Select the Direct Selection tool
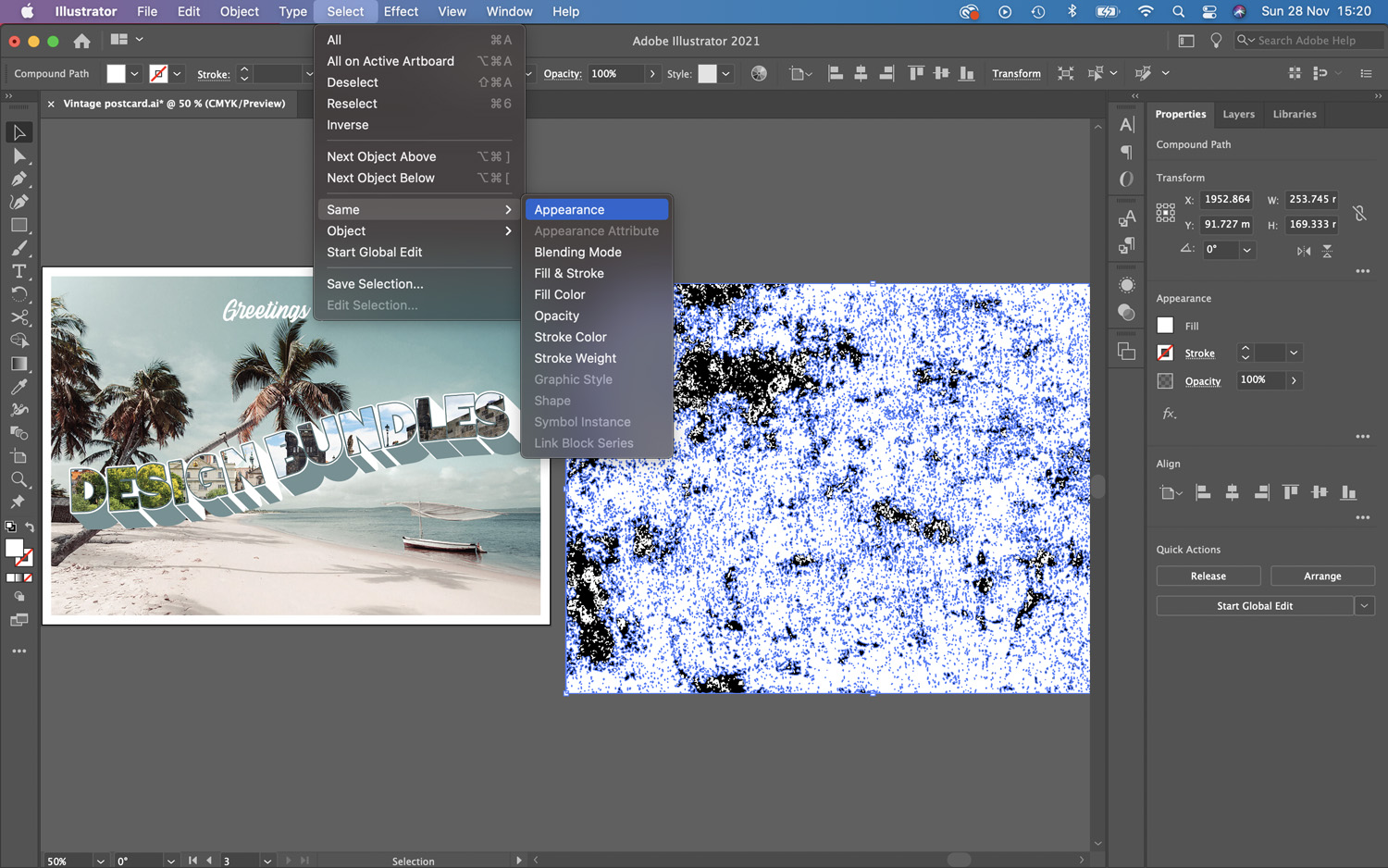This screenshot has height=868, width=1388. (19, 155)
